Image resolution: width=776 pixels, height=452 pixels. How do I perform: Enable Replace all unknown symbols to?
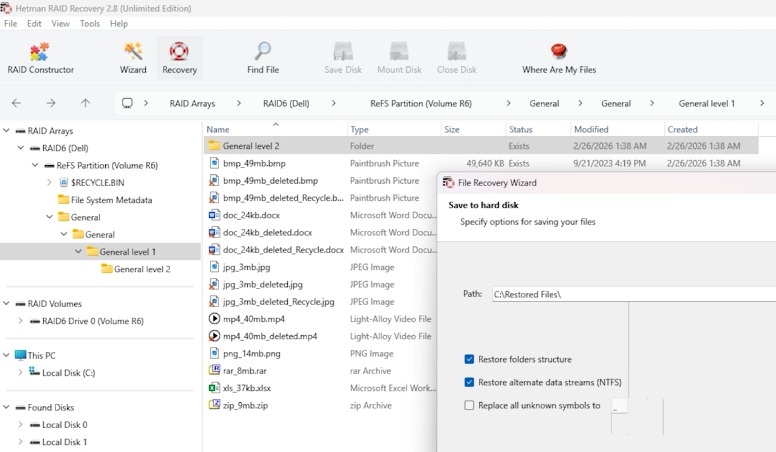pos(469,405)
